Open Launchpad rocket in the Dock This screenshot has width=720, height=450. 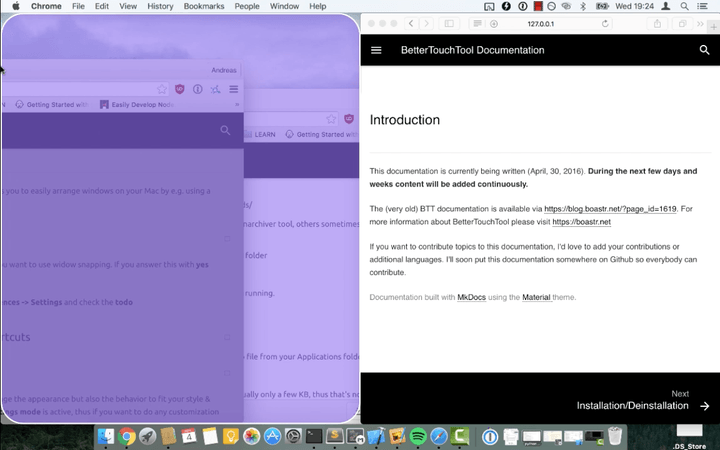coord(147,436)
